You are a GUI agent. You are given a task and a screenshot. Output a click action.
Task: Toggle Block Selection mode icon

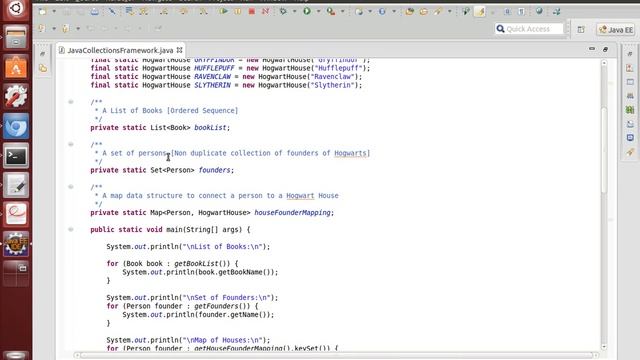(x=507, y=11)
